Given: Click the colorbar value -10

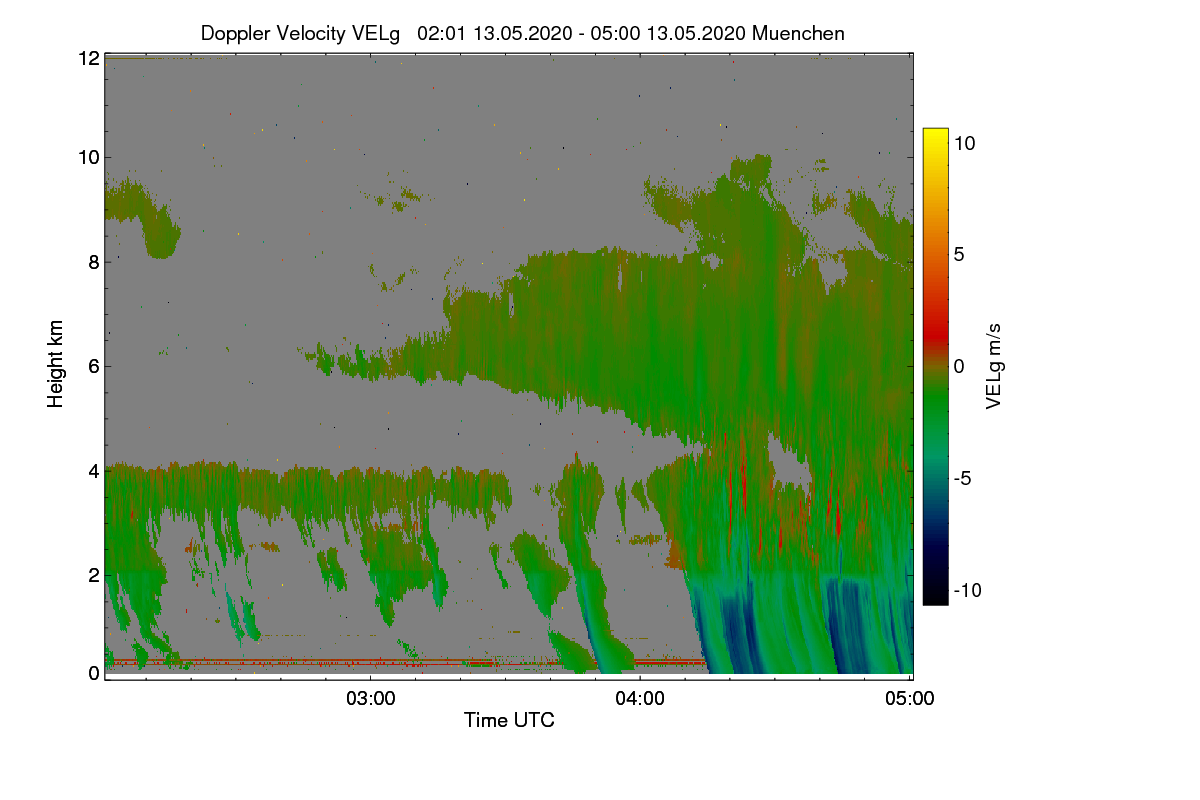Looking at the screenshot, I should (966, 590).
